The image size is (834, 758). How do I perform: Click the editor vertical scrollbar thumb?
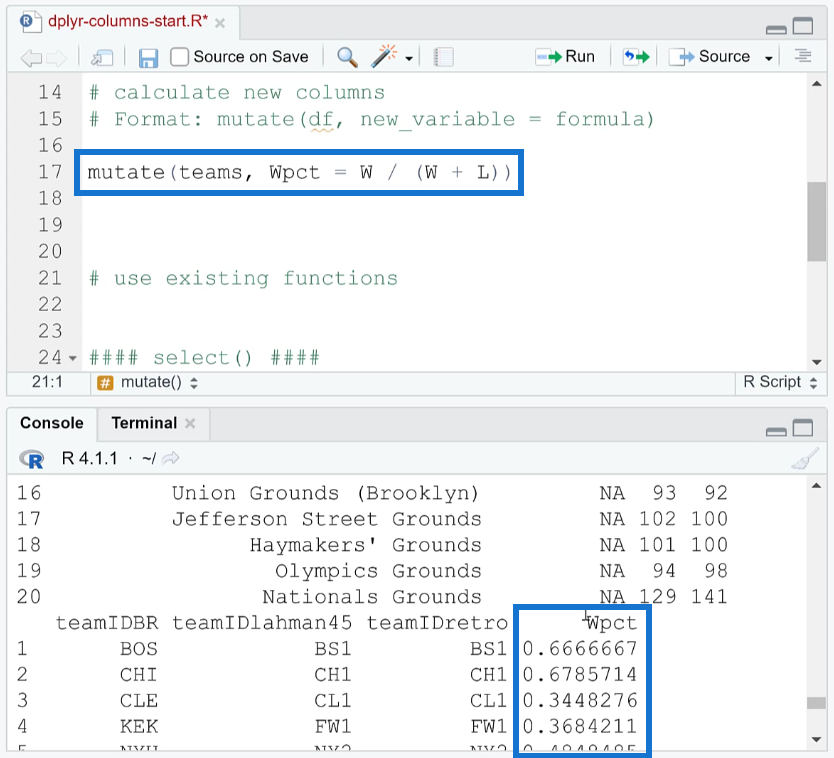[816, 221]
